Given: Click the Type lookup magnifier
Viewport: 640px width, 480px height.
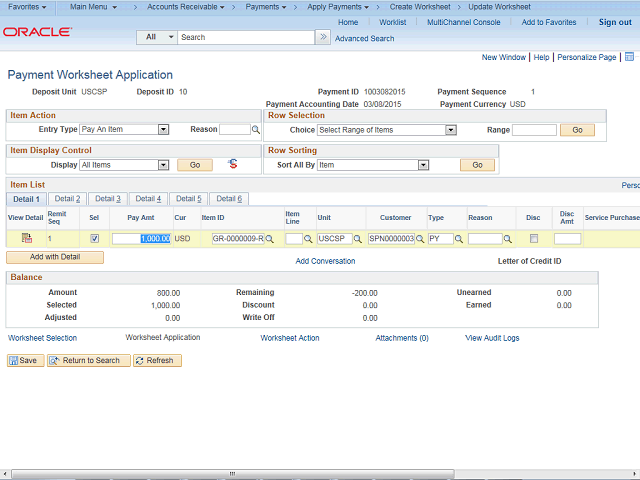Looking at the screenshot, I should click(460, 239).
